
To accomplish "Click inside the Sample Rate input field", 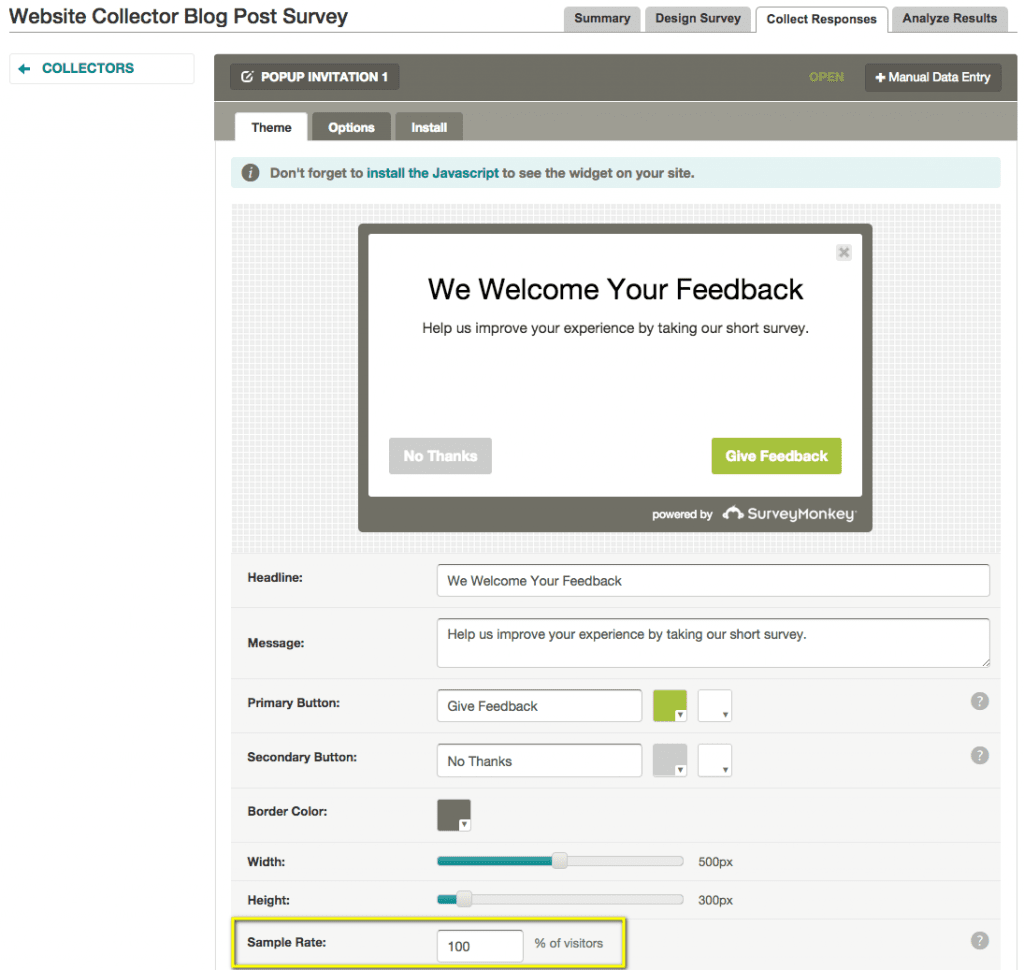I will [480, 945].
